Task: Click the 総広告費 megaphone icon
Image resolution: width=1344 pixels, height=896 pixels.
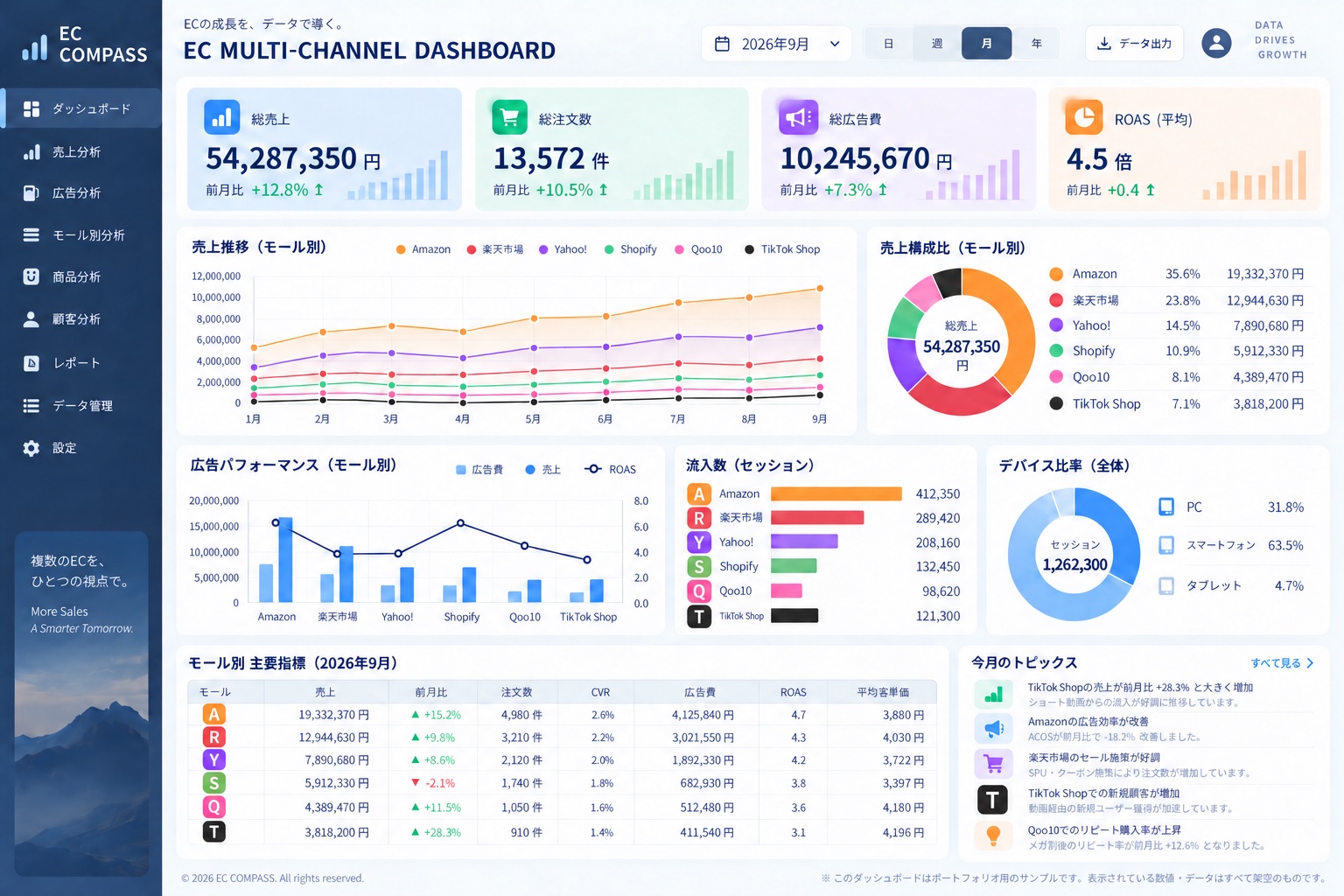Action: click(x=798, y=117)
